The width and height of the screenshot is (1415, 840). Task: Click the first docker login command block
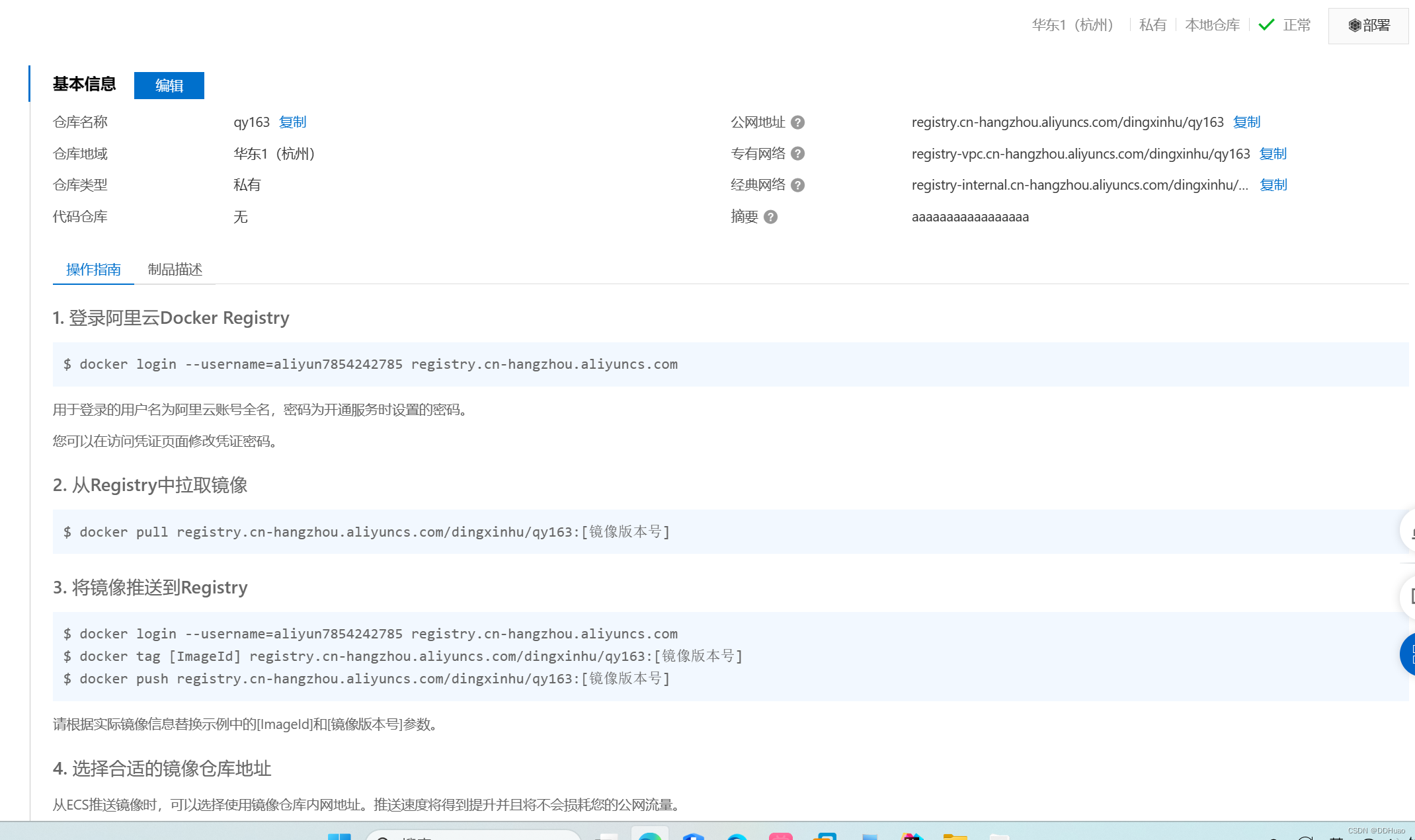(370, 364)
